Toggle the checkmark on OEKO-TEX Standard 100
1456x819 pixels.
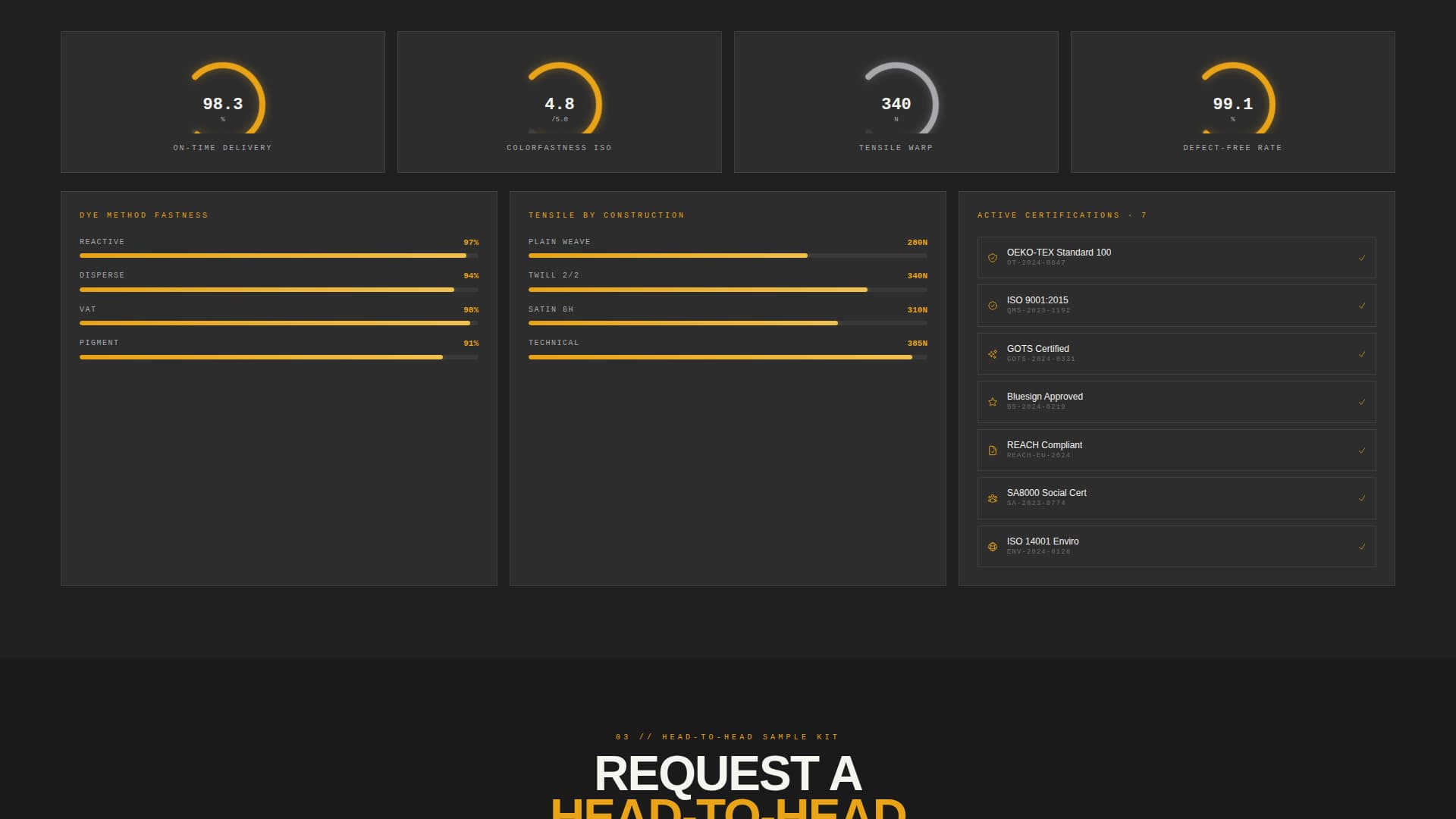[x=1363, y=257]
